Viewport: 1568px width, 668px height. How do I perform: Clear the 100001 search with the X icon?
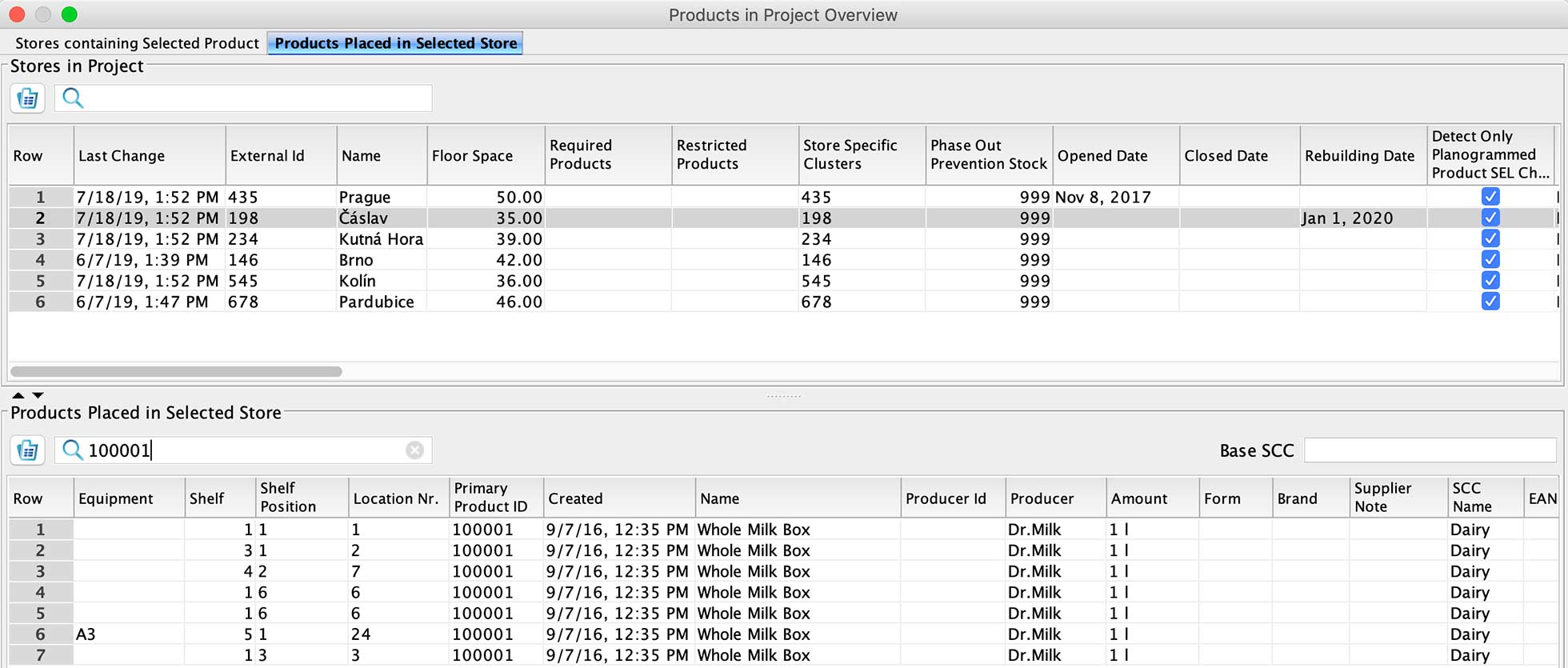pos(414,450)
